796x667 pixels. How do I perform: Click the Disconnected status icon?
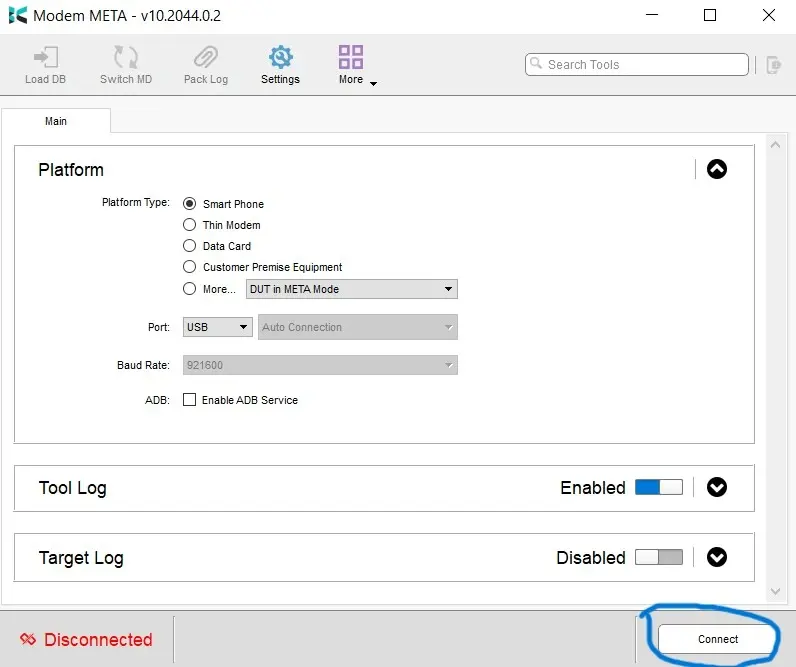pyautogui.click(x=28, y=640)
